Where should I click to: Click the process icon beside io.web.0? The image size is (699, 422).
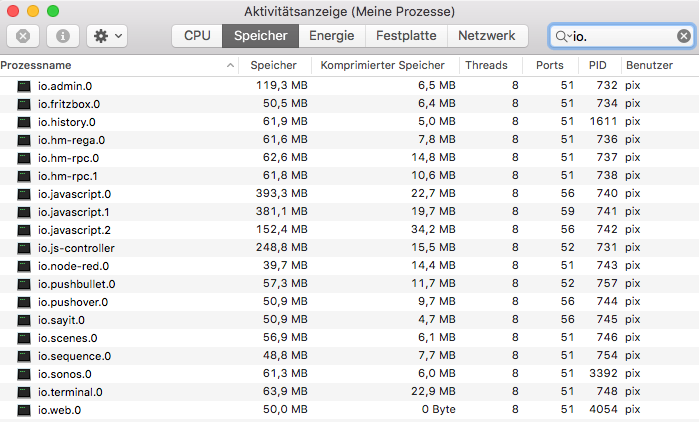click(x=25, y=410)
